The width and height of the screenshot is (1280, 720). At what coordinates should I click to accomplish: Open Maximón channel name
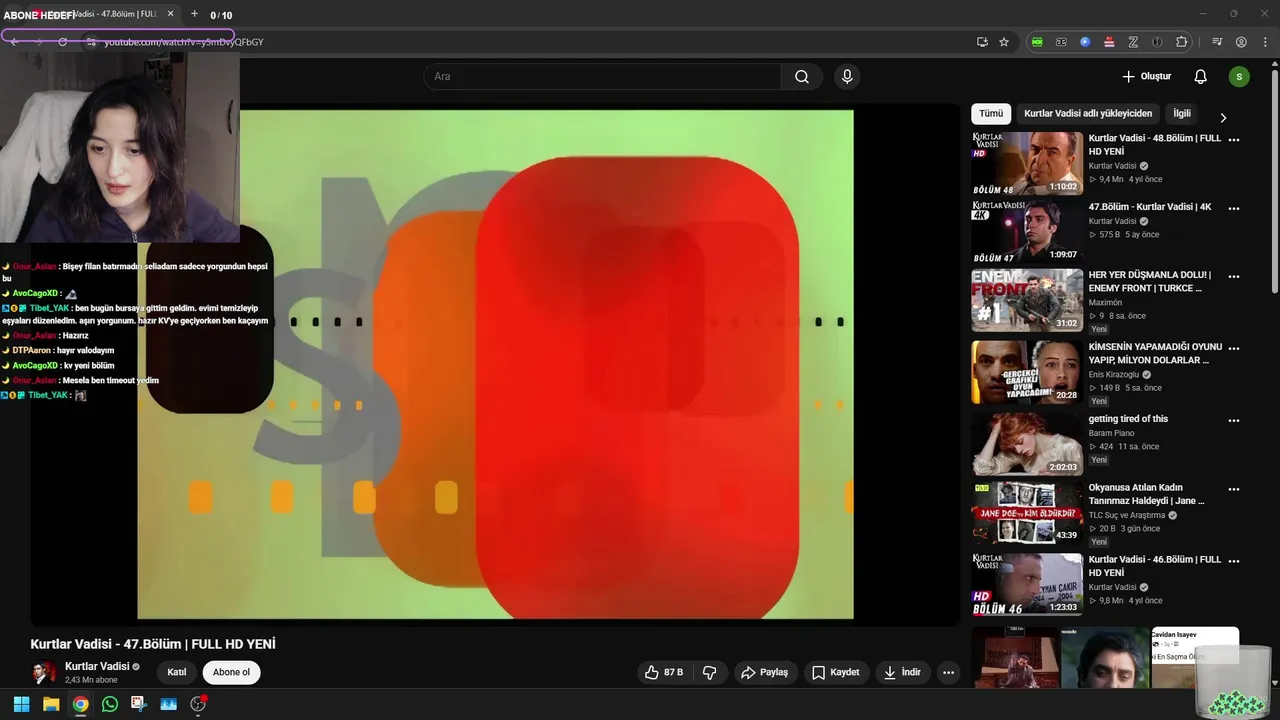tap(1106, 303)
